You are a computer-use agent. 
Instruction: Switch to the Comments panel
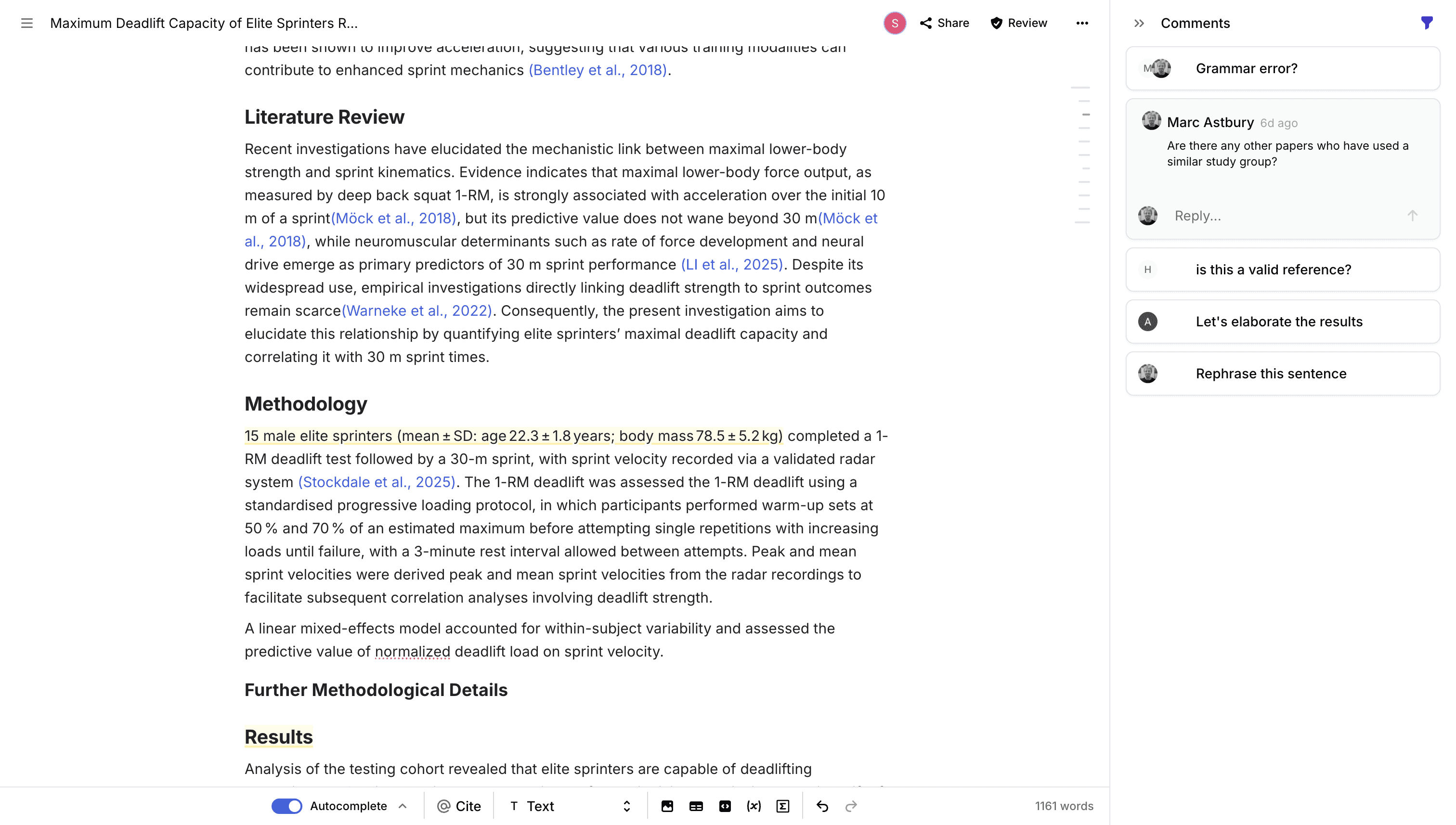pos(1195,23)
